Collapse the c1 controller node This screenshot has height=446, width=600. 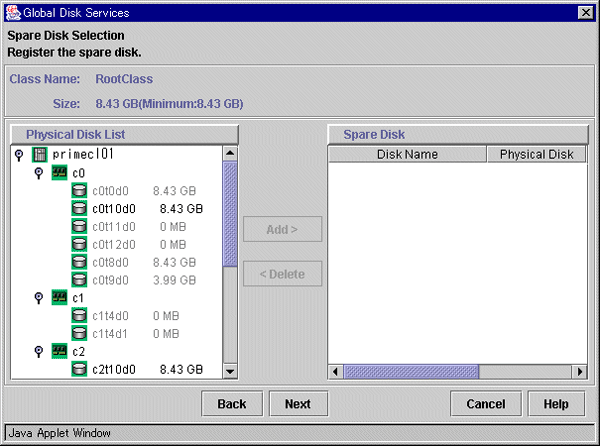(x=39, y=298)
